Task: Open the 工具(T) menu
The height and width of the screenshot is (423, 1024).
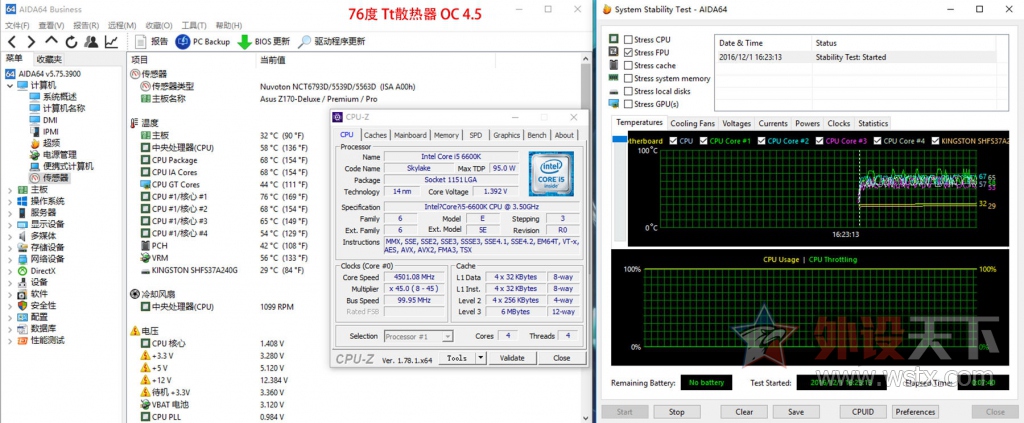Action: [x=193, y=25]
